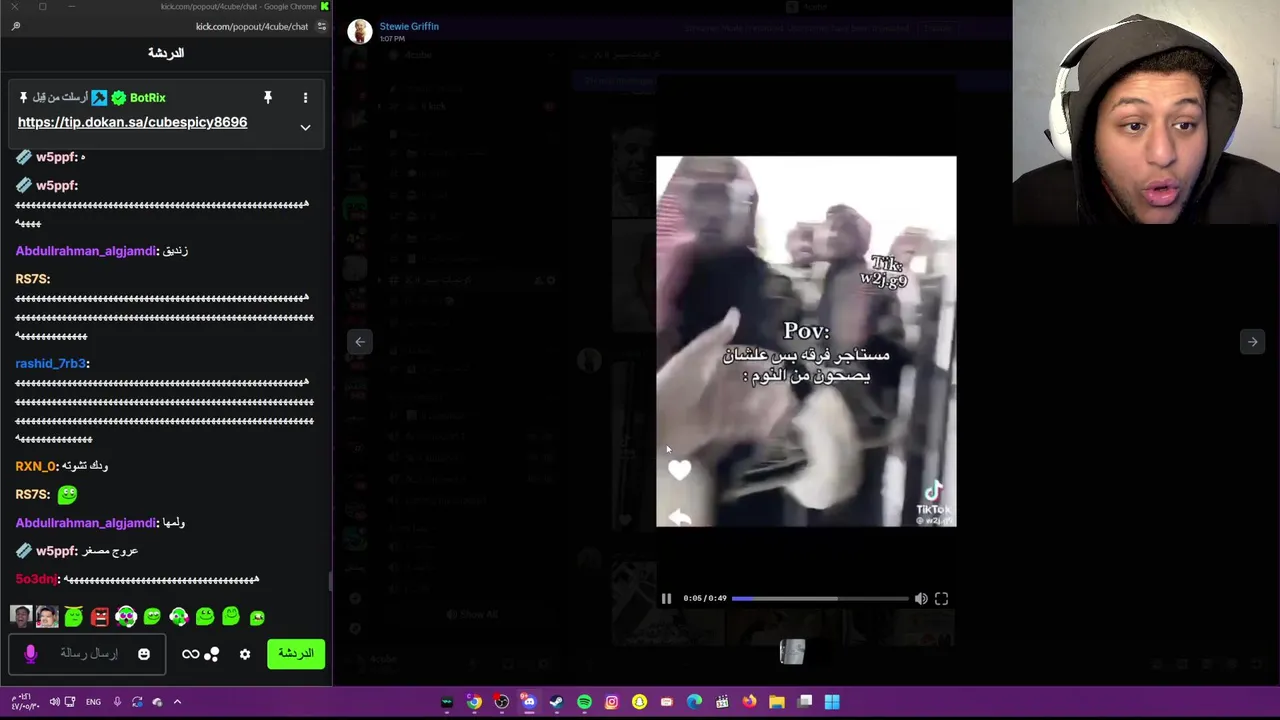Open Discord from taskbar

(529, 702)
